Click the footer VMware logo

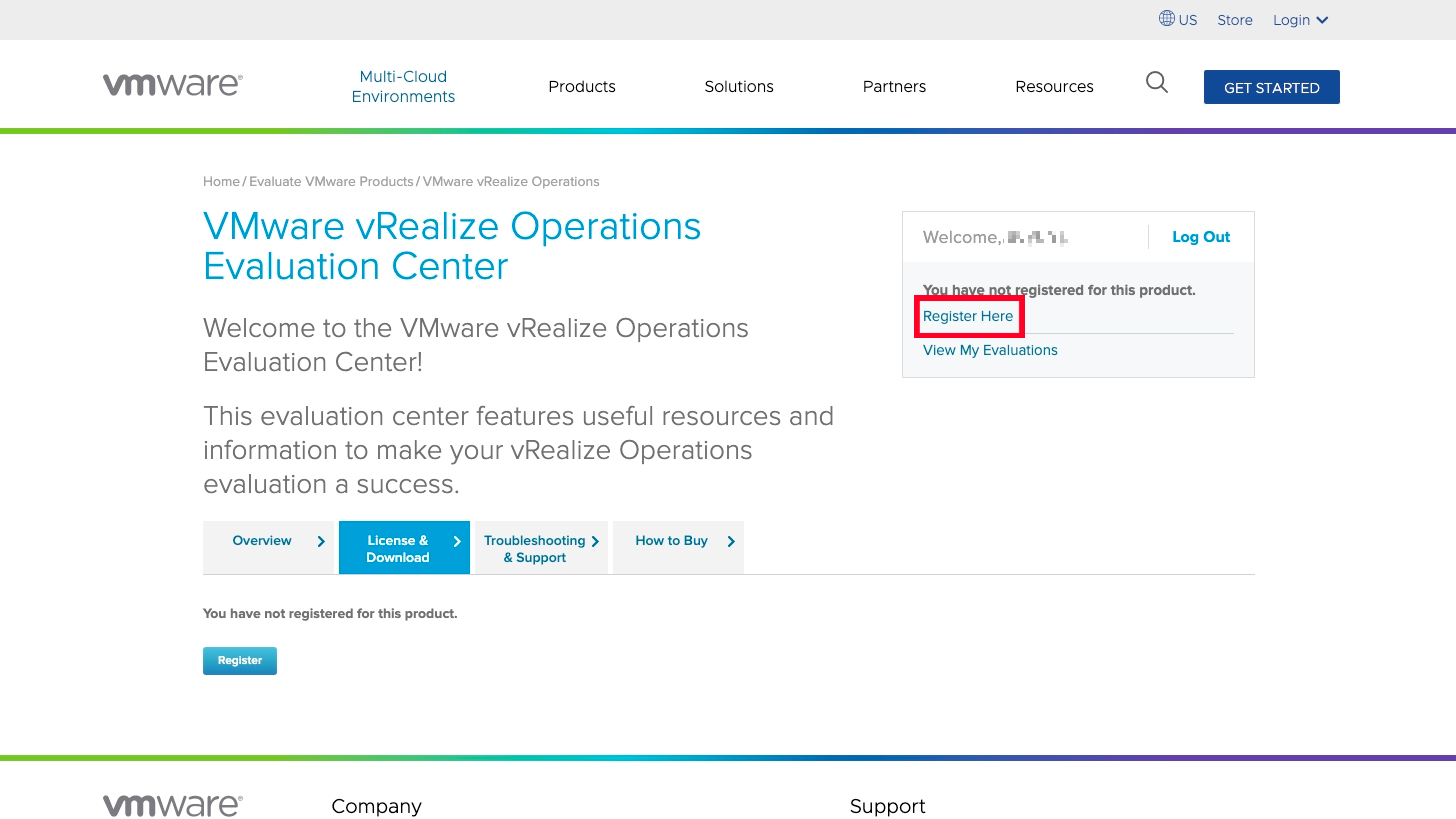coord(173,805)
